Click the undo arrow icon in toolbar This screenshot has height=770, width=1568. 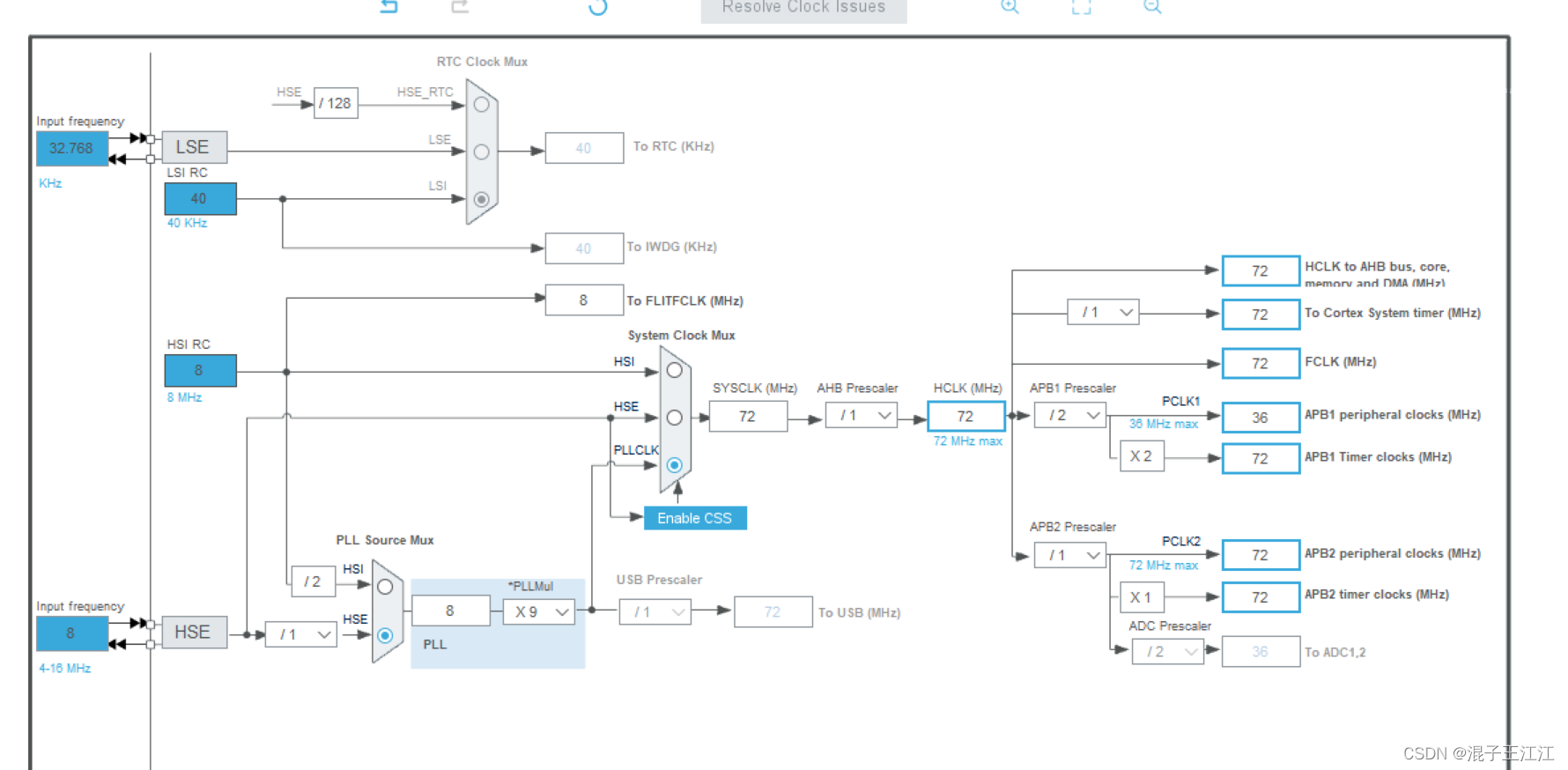point(388,6)
